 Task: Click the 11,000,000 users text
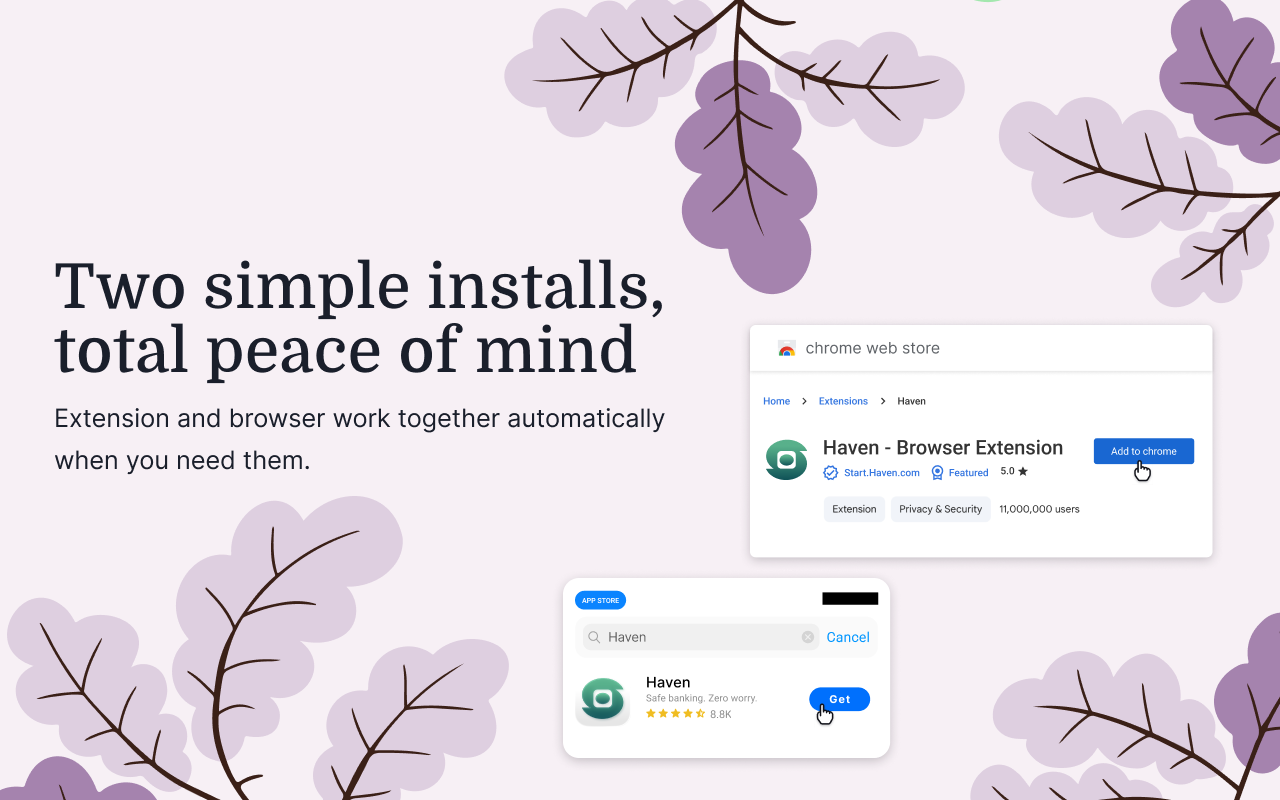(1039, 509)
